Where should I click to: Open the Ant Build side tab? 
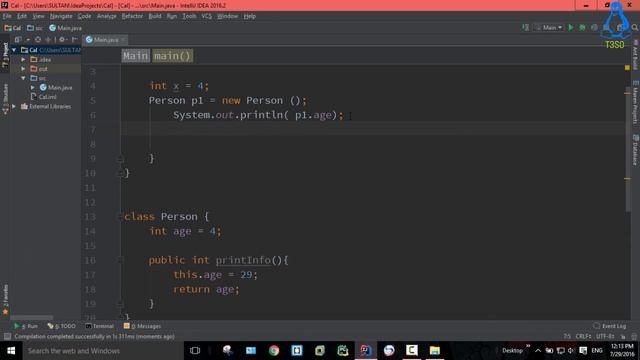click(635, 55)
